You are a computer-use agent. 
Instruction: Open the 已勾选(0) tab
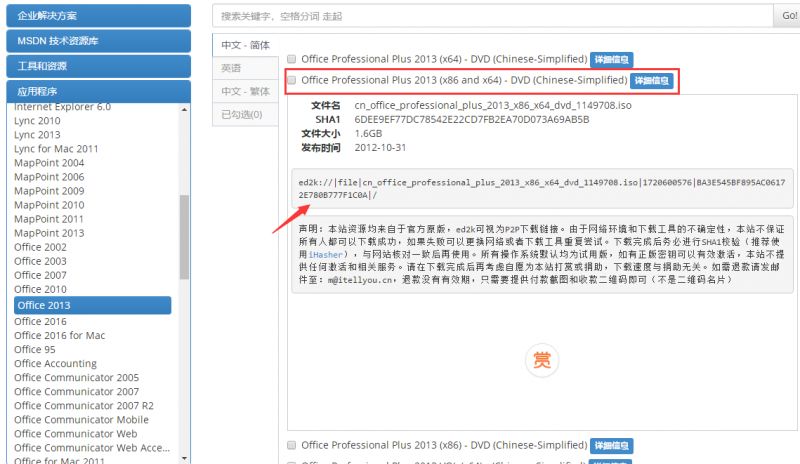pos(245,114)
